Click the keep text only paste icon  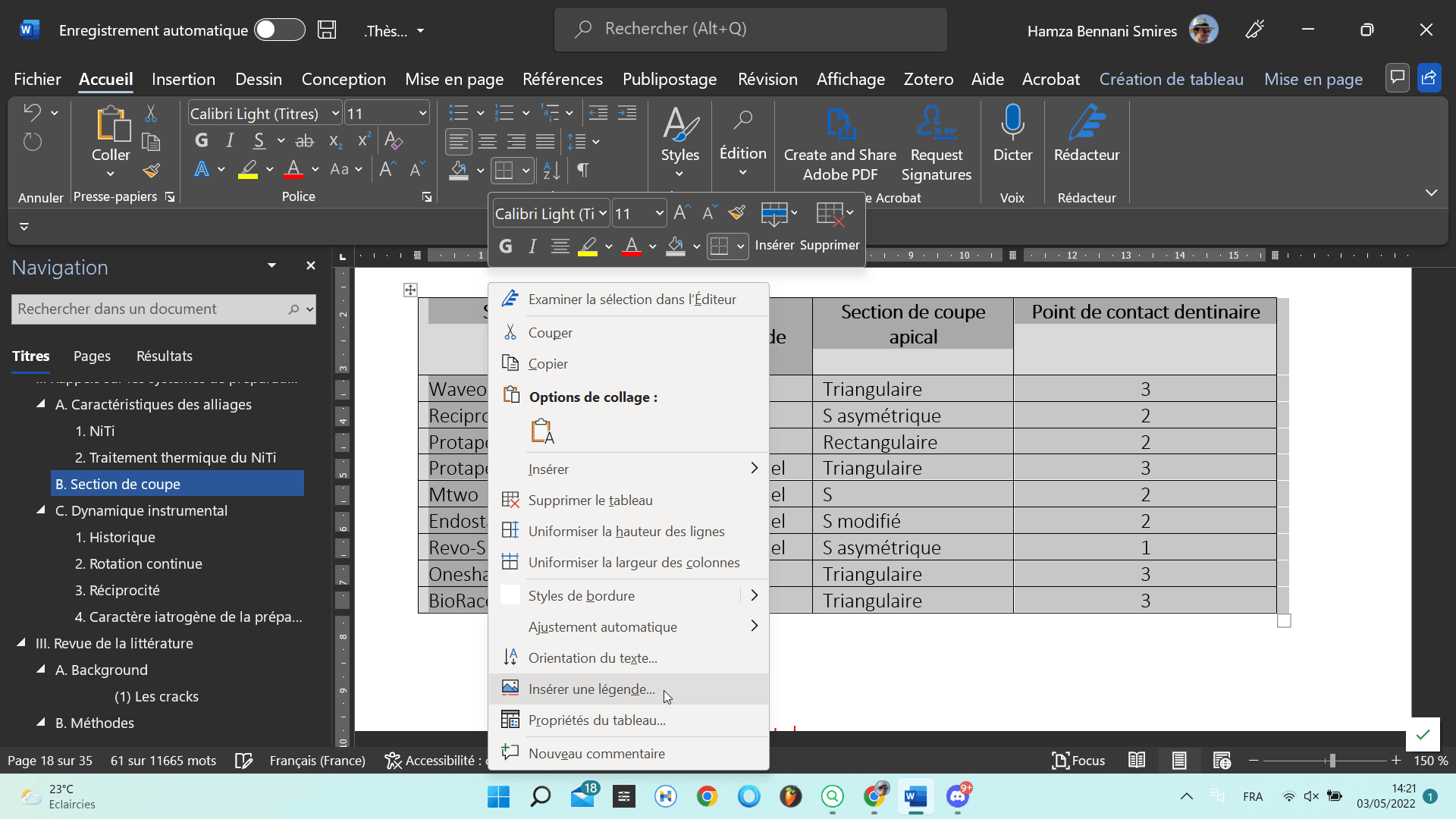pyautogui.click(x=542, y=431)
